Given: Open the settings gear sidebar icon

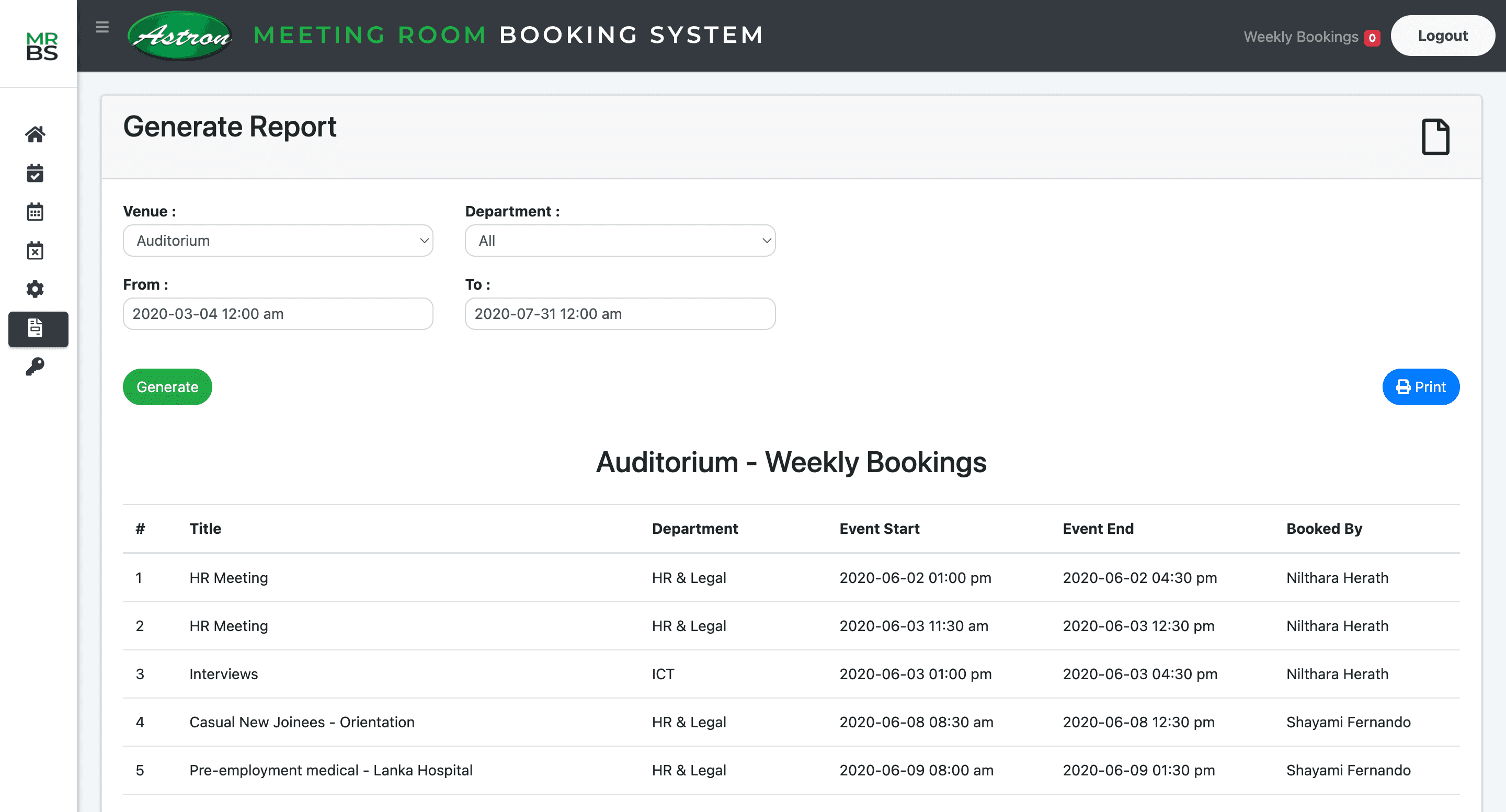Looking at the screenshot, I should pos(35,289).
